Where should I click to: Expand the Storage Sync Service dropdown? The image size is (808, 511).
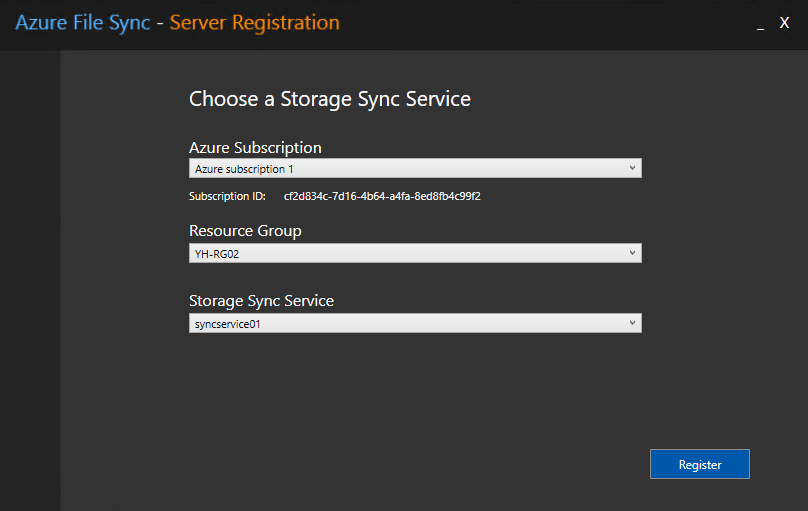tap(415, 323)
